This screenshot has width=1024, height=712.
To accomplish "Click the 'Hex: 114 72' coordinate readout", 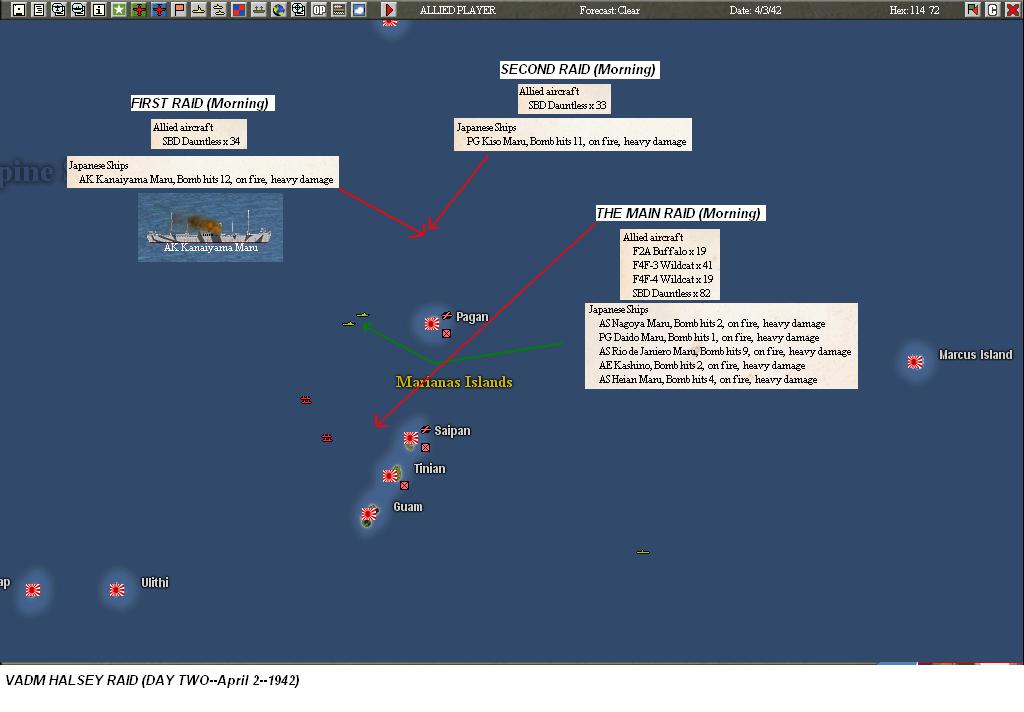I will click(914, 10).
